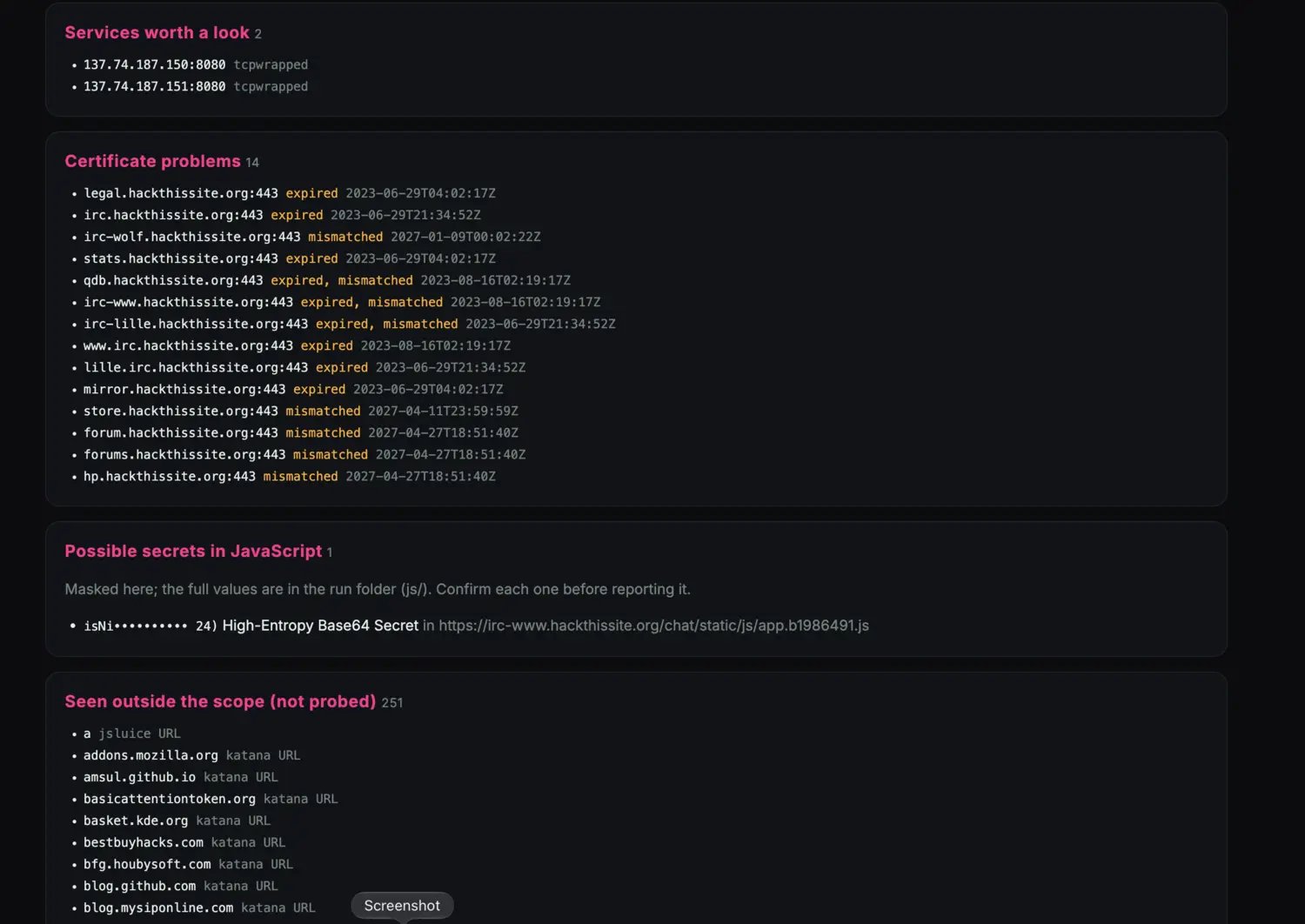
Task: Select store.hackthissite.org:443 mismatched entry
Action: 301,411
